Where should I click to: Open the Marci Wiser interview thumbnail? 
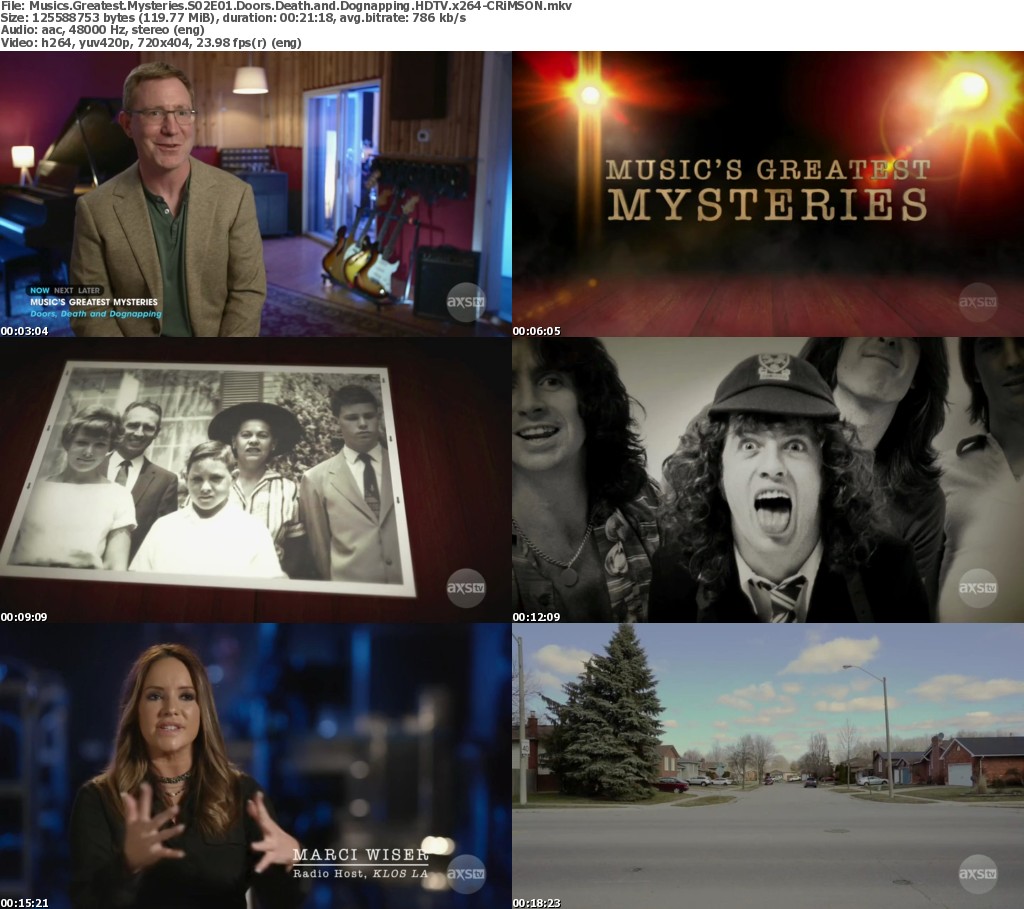click(256, 765)
